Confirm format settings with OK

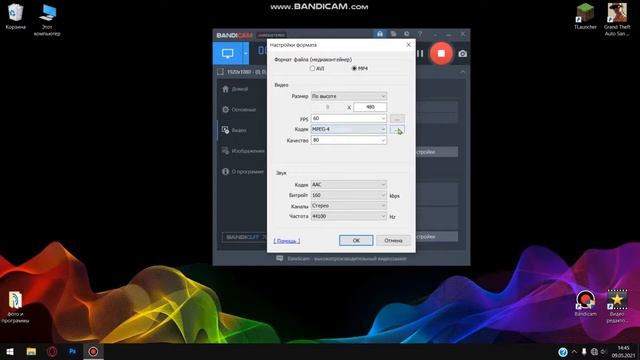coord(356,240)
